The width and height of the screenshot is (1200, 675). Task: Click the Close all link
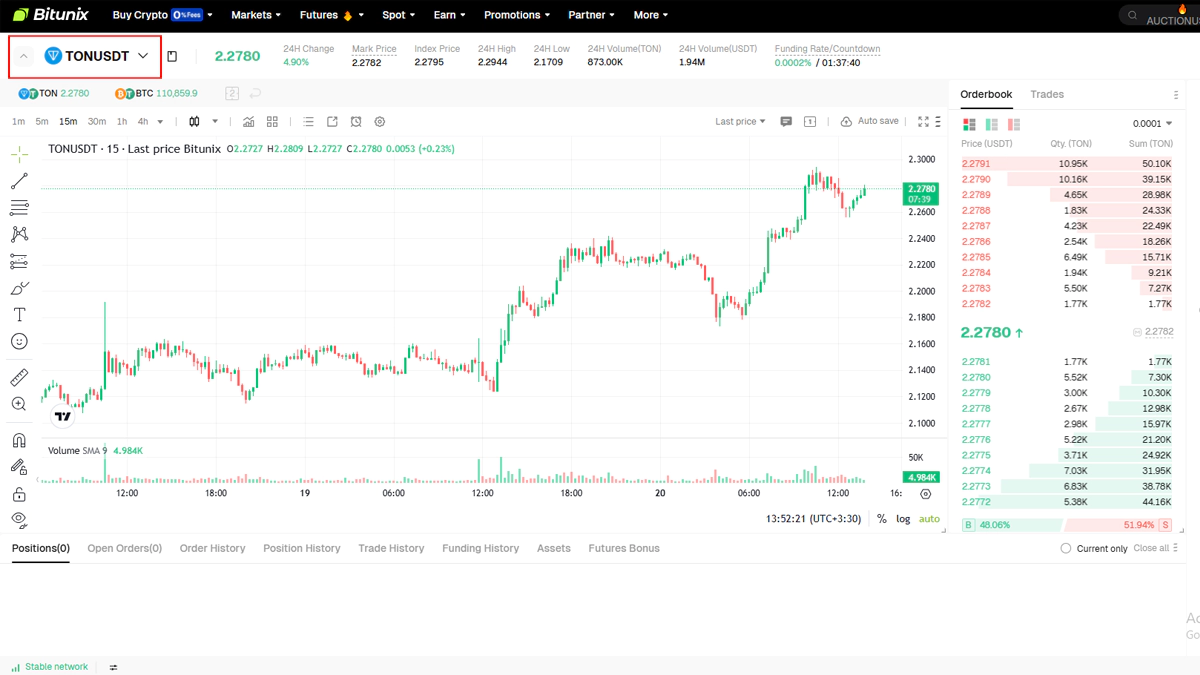pos(1150,548)
